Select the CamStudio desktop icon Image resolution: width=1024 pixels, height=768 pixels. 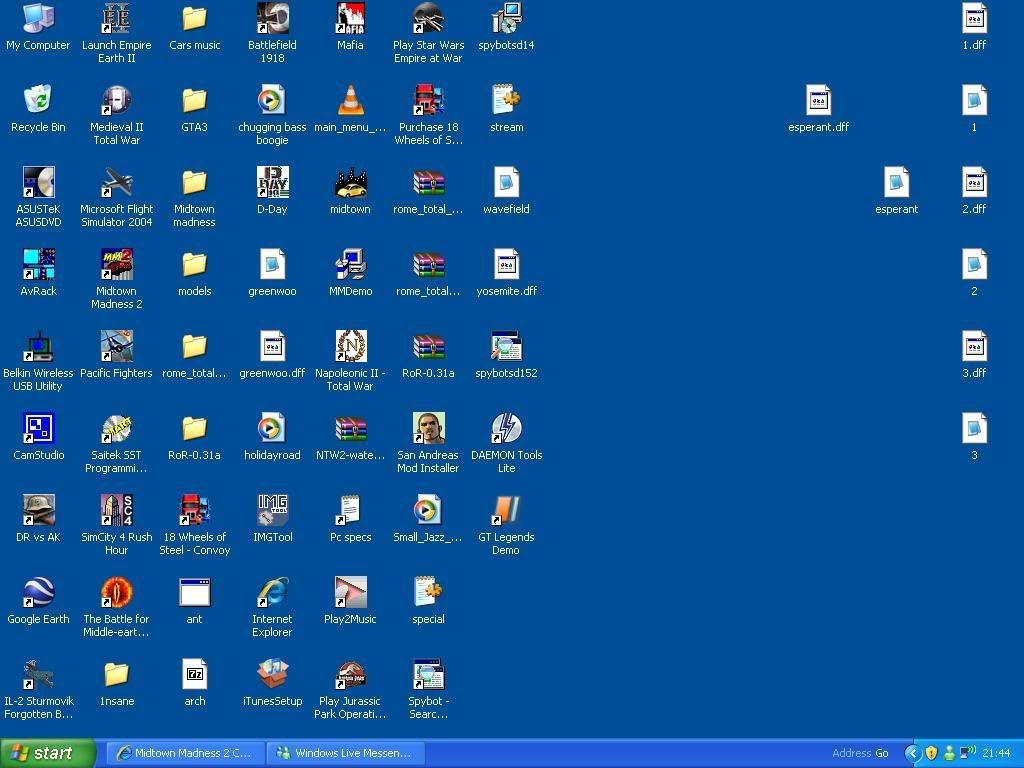[38, 429]
